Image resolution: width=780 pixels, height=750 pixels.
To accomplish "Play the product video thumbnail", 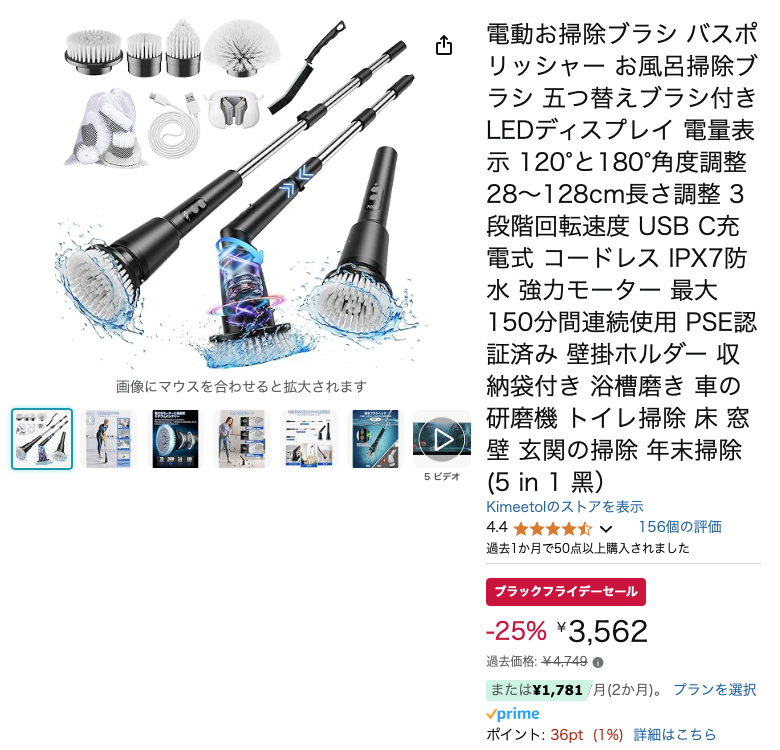I will click(x=442, y=439).
